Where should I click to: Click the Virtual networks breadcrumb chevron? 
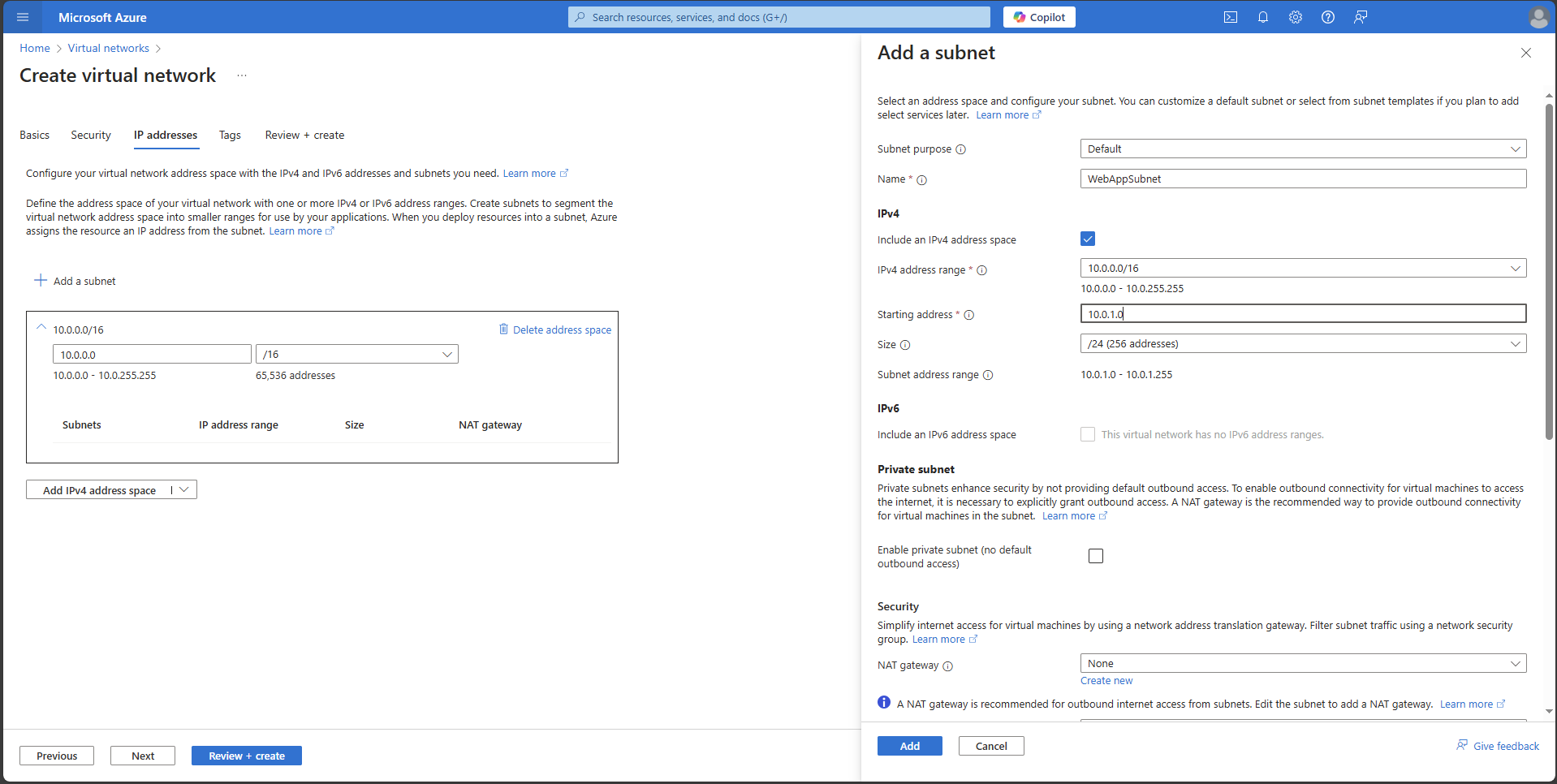click(158, 49)
